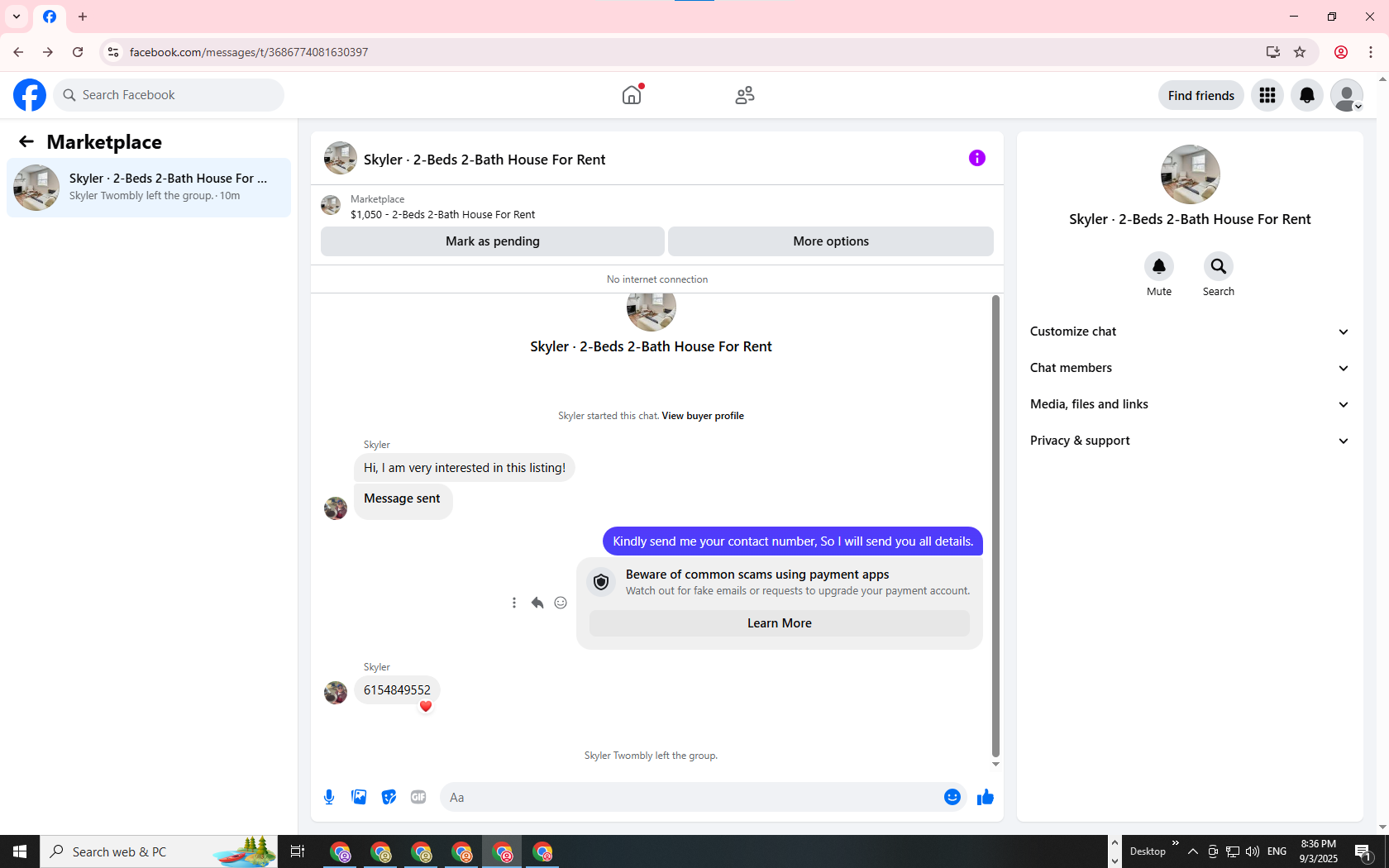Open the Skyler house rental conversation in list

pyautogui.click(x=149, y=188)
